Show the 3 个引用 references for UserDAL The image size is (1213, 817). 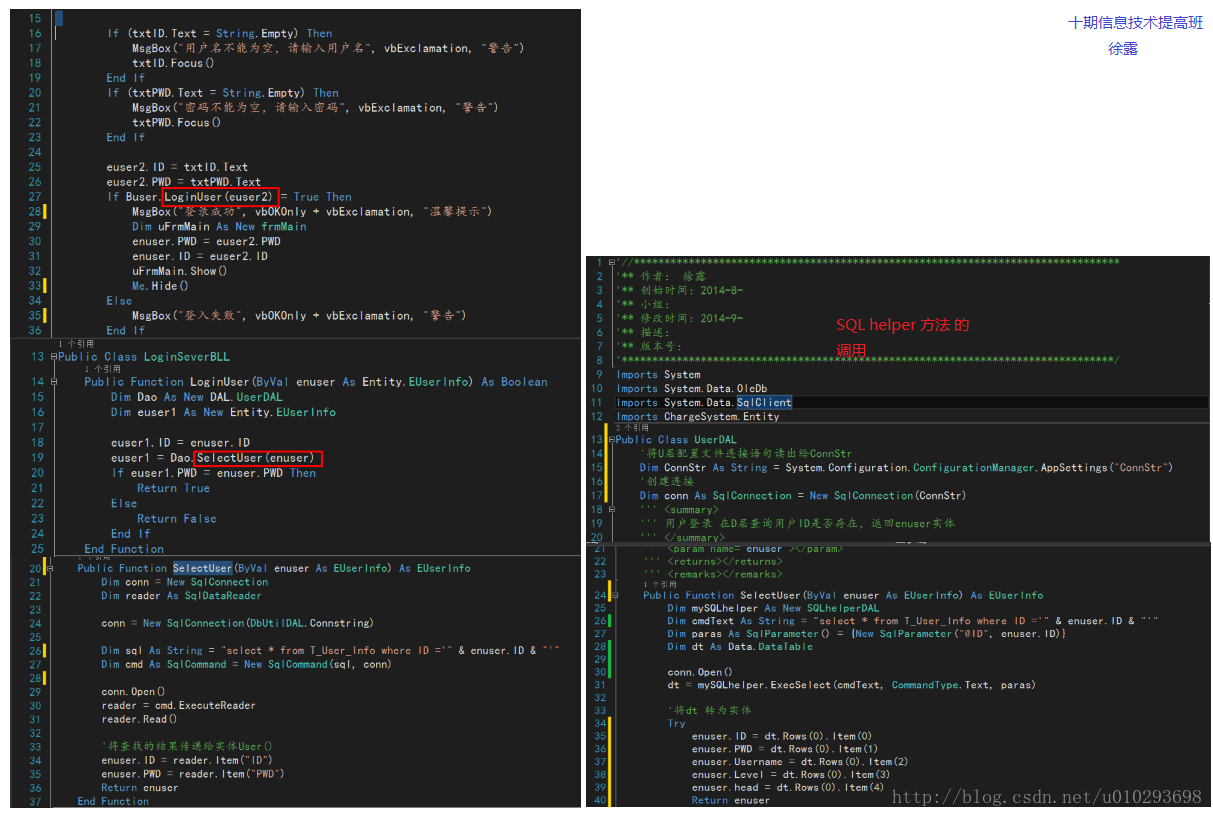pyautogui.click(x=632, y=428)
